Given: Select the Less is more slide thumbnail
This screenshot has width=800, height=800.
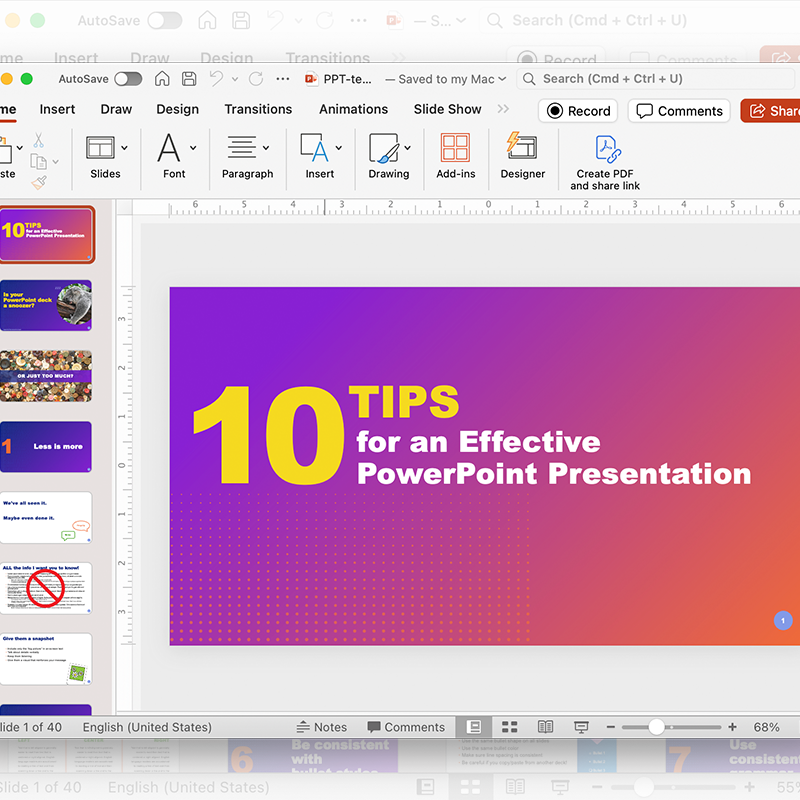Looking at the screenshot, I should (x=46, y=447).
